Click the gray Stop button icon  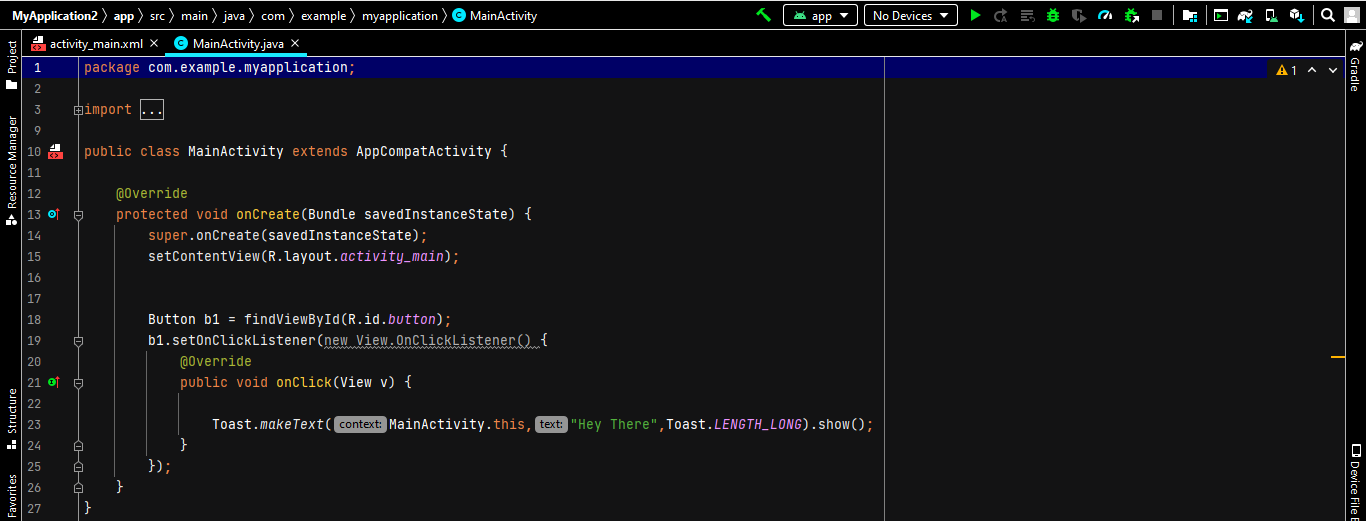click(1157, 15)
